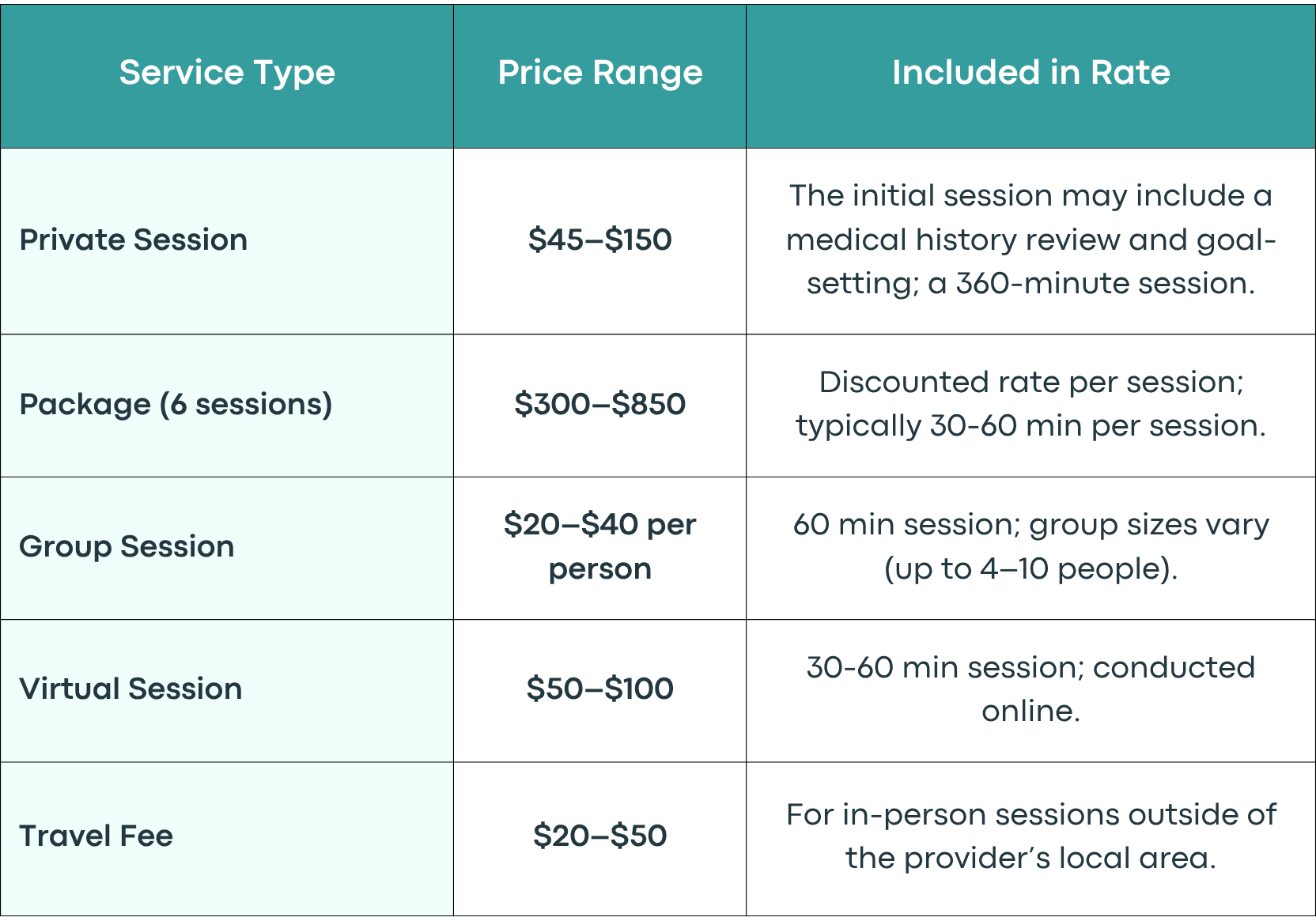
Task: Click the $20–$50 travel fee price
Action: tap(599, 836)
